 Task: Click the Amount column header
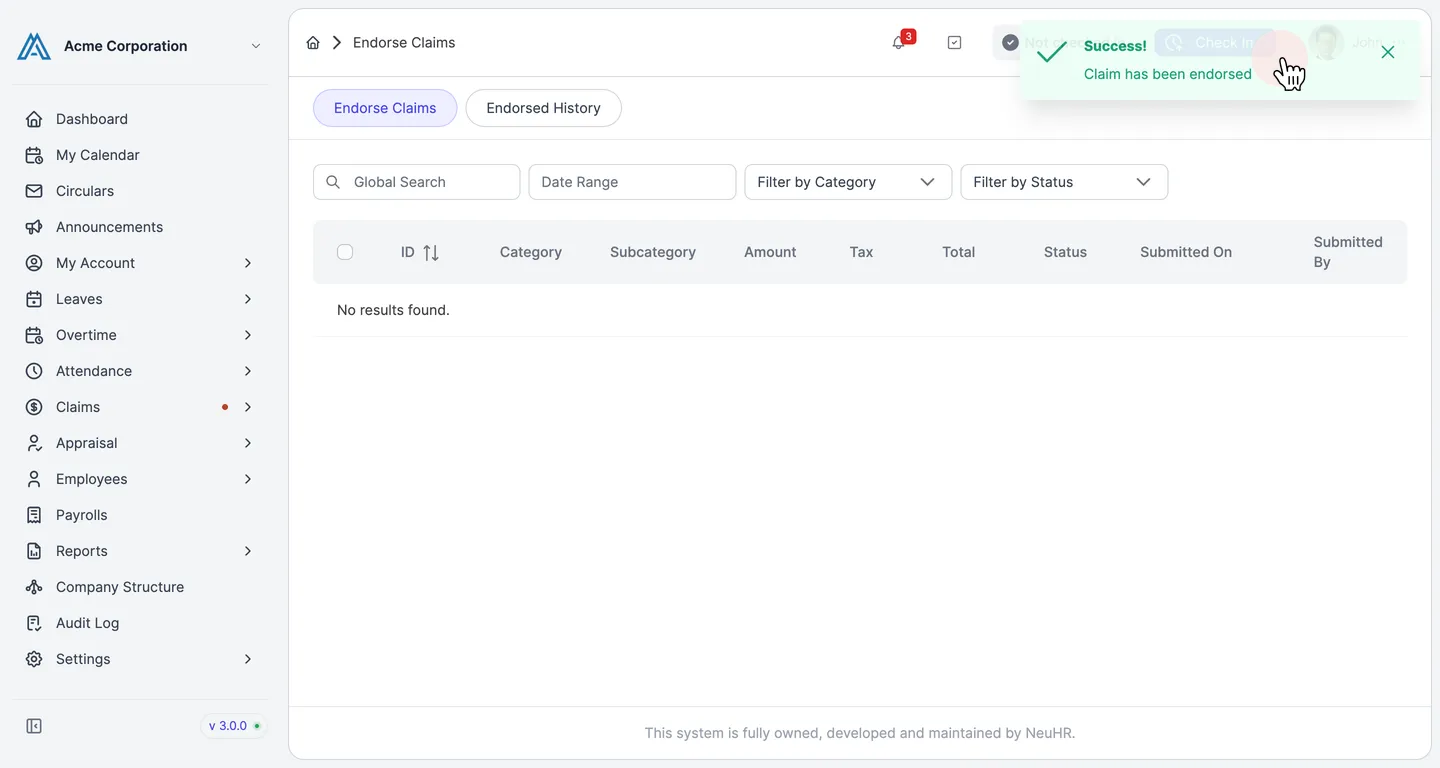tap(770, 252)
